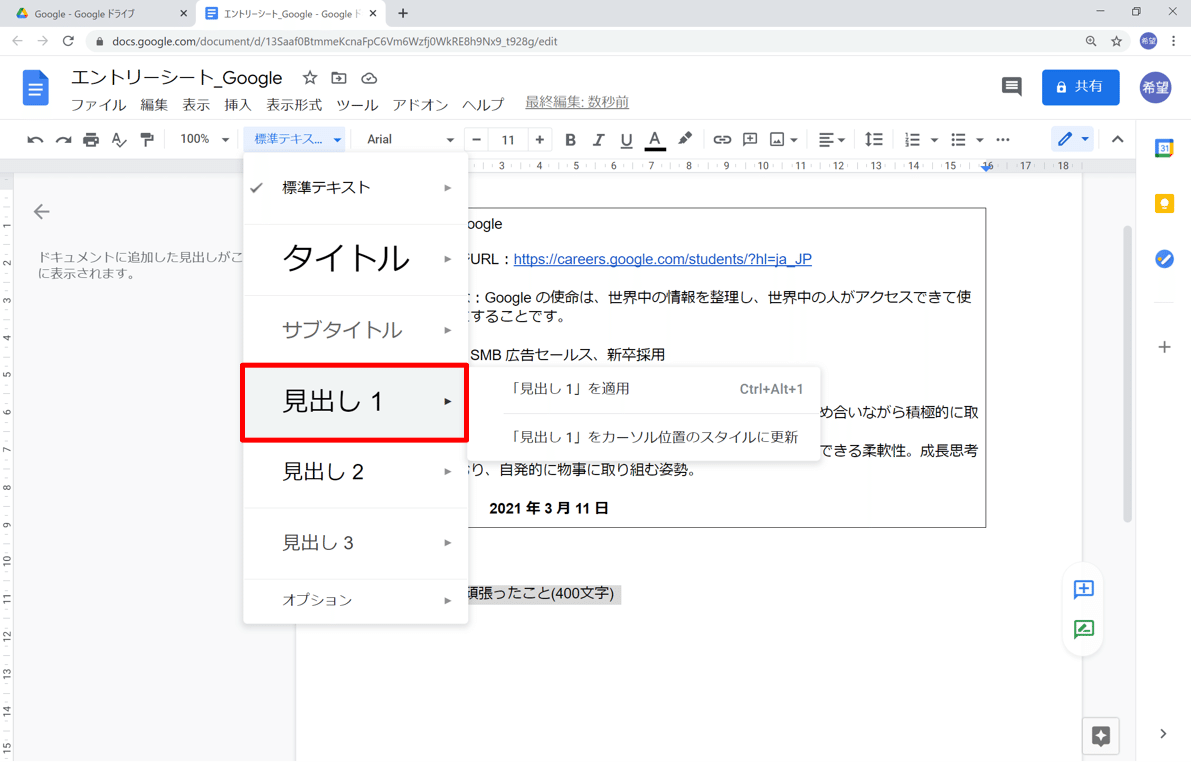Click the blue 共有 button
Image resolution: width=1191 pixels, height=762 pixels.
click(1080, 87)
